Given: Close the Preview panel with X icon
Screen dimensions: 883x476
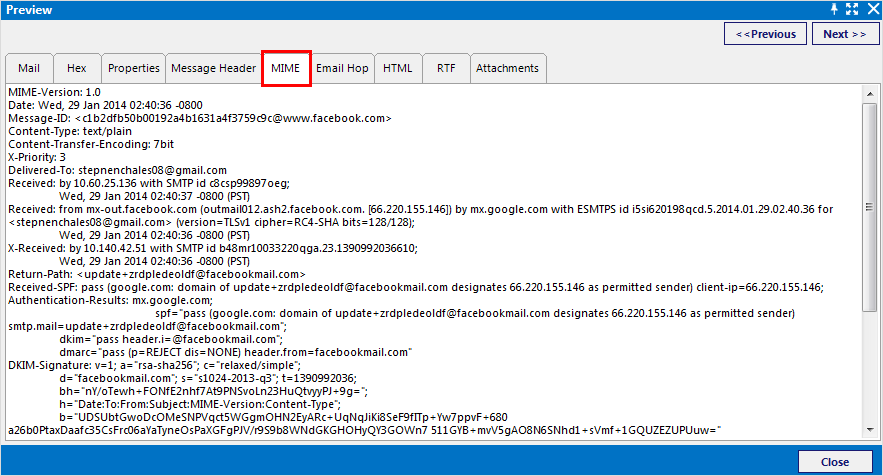Looking at the screenshot, I should 873,9.
